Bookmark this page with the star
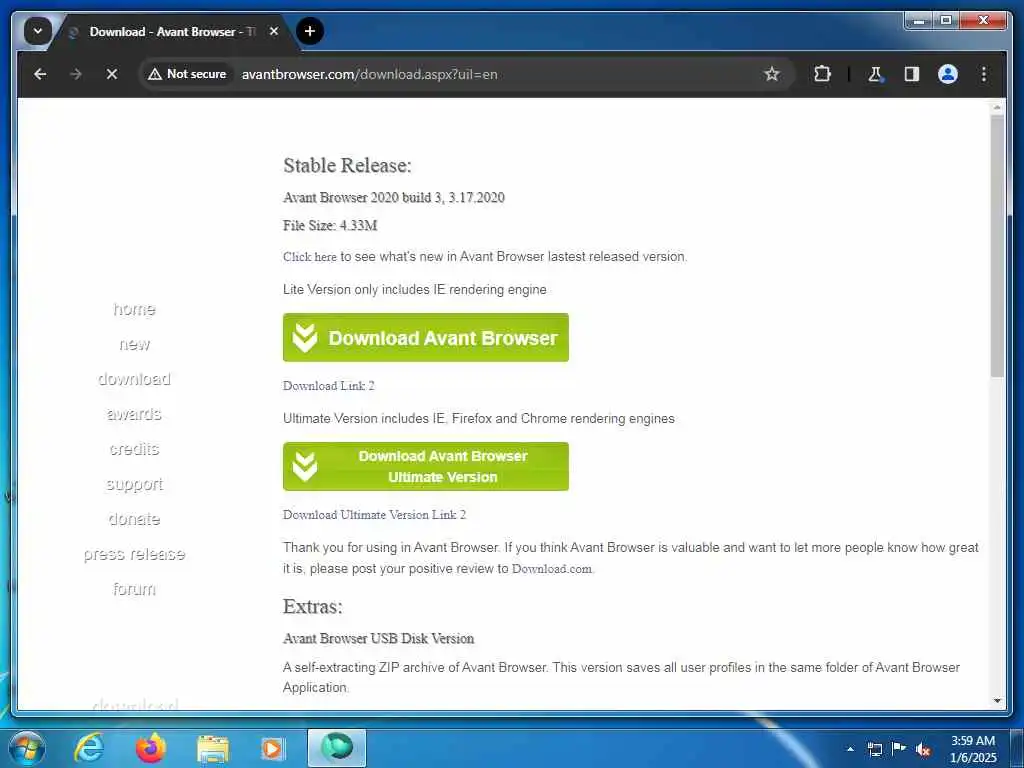The width and height of the screenshot is (1024, 768). tap(772, 74)
